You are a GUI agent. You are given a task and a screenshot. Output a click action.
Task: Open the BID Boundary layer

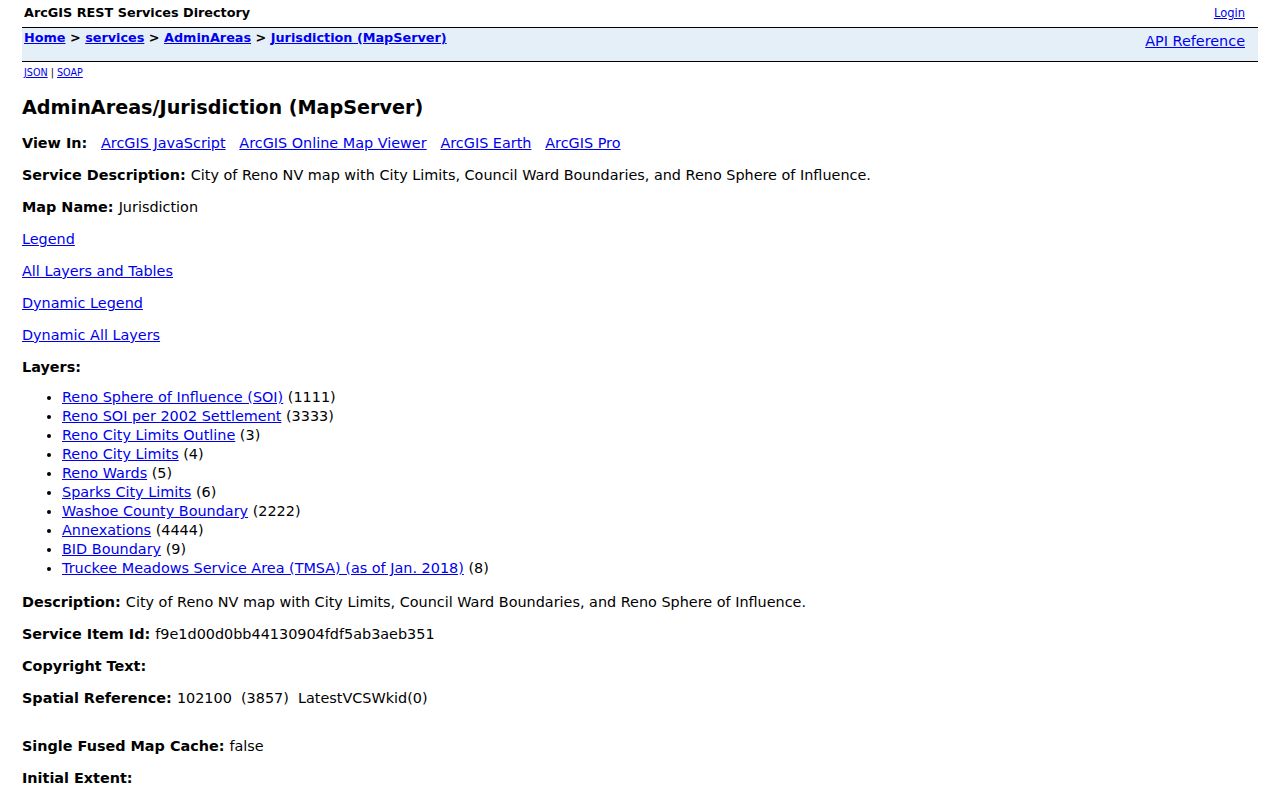click(x=111, y=549)
